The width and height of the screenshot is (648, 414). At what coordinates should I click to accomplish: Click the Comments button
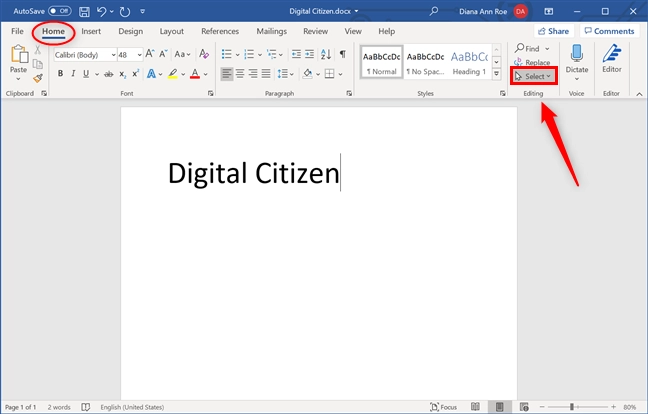[x=610, y=31]
